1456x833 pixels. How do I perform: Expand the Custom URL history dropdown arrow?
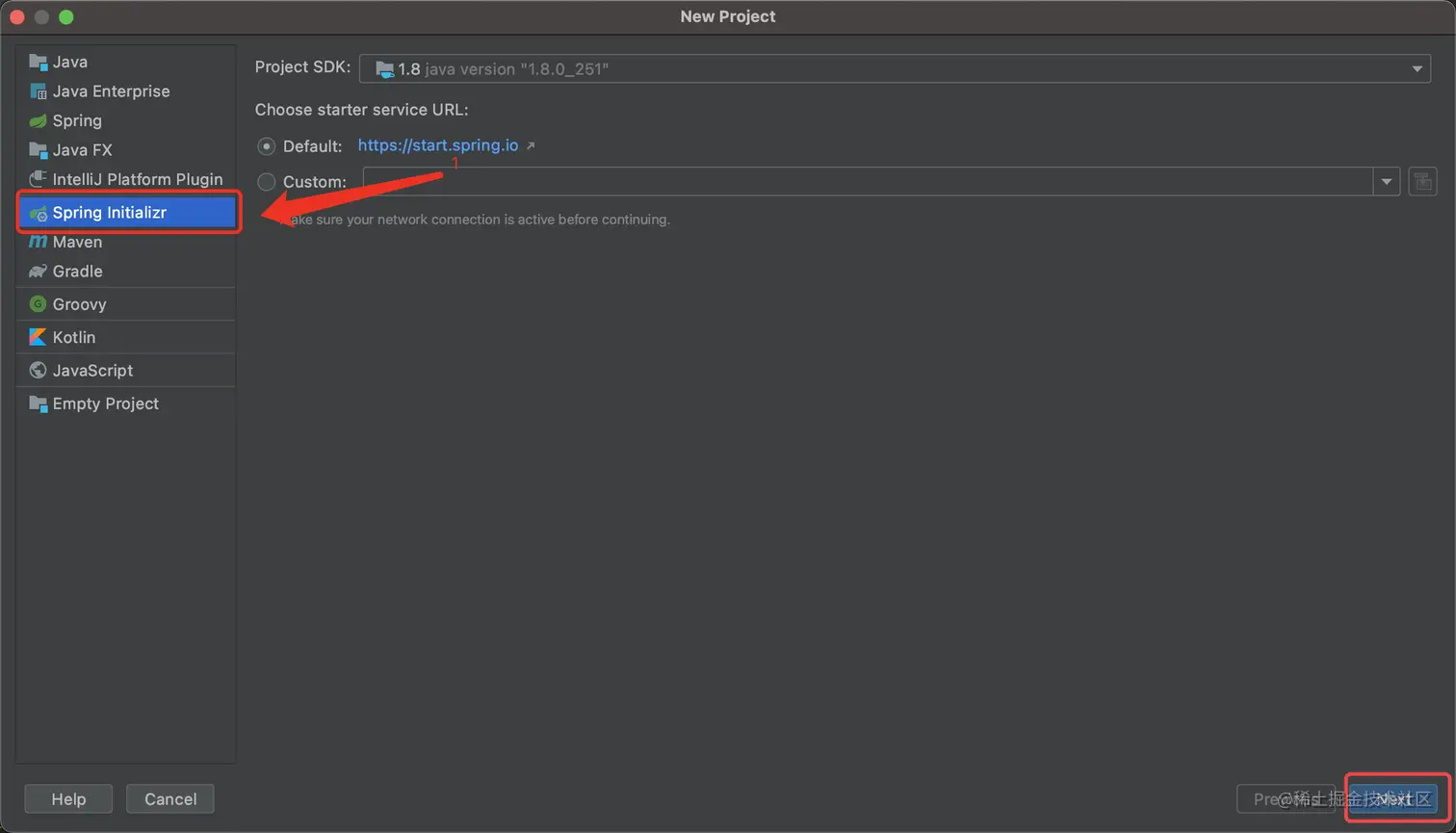(x=1387, y=181)
